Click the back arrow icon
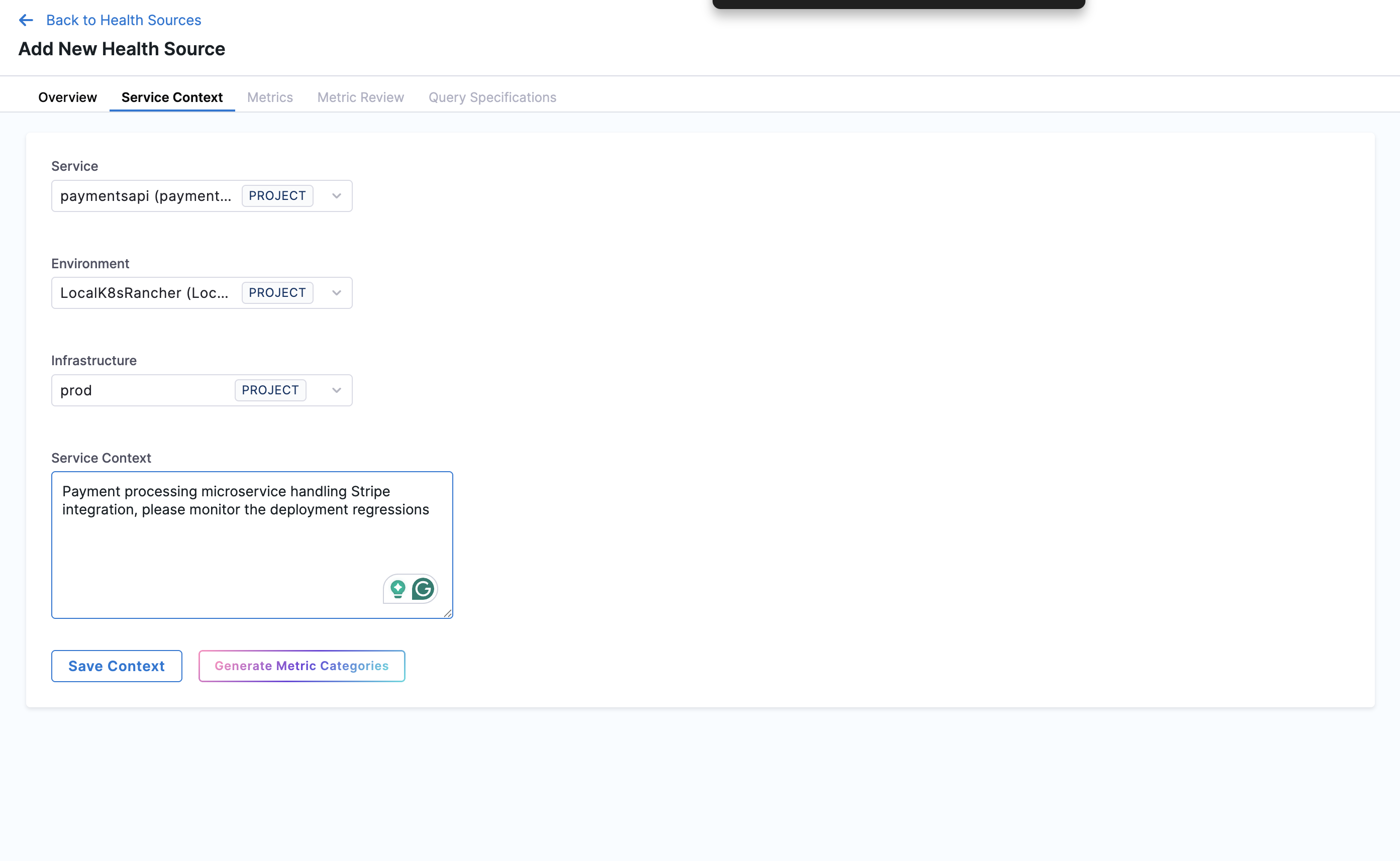The height and width of the screenshot is (861, 1400). [26, 21]
